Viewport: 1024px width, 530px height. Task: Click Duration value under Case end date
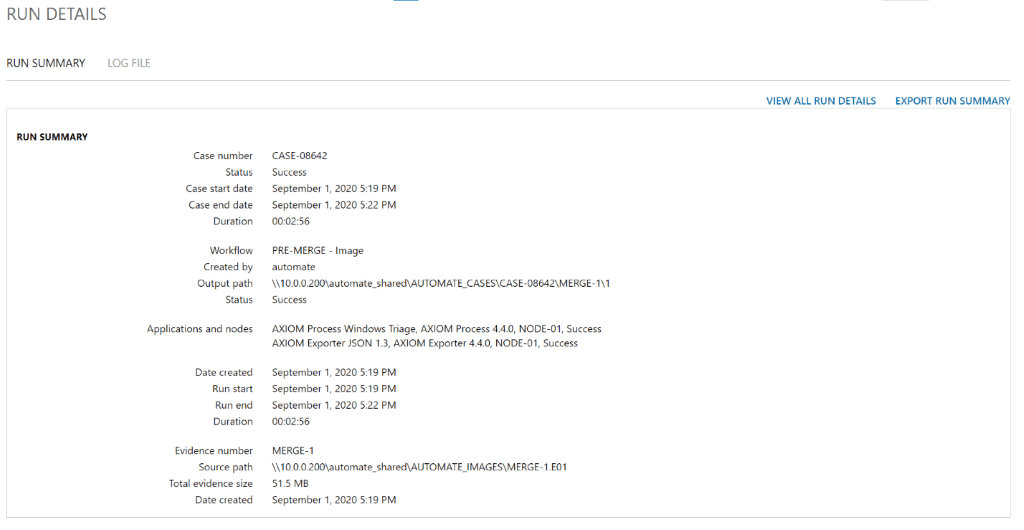[x=291, y=221]
